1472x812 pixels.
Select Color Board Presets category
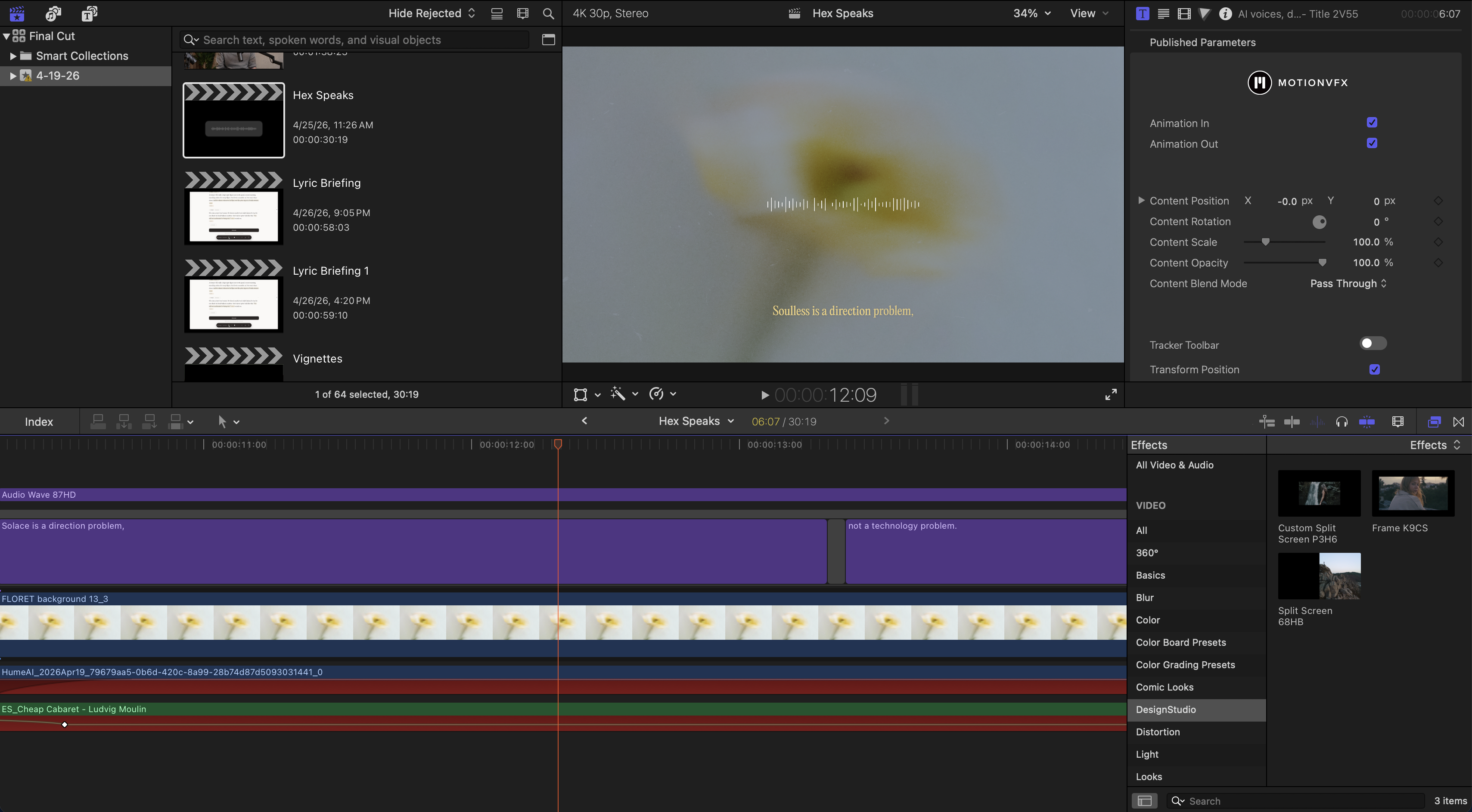click(x=1196, y=642)
